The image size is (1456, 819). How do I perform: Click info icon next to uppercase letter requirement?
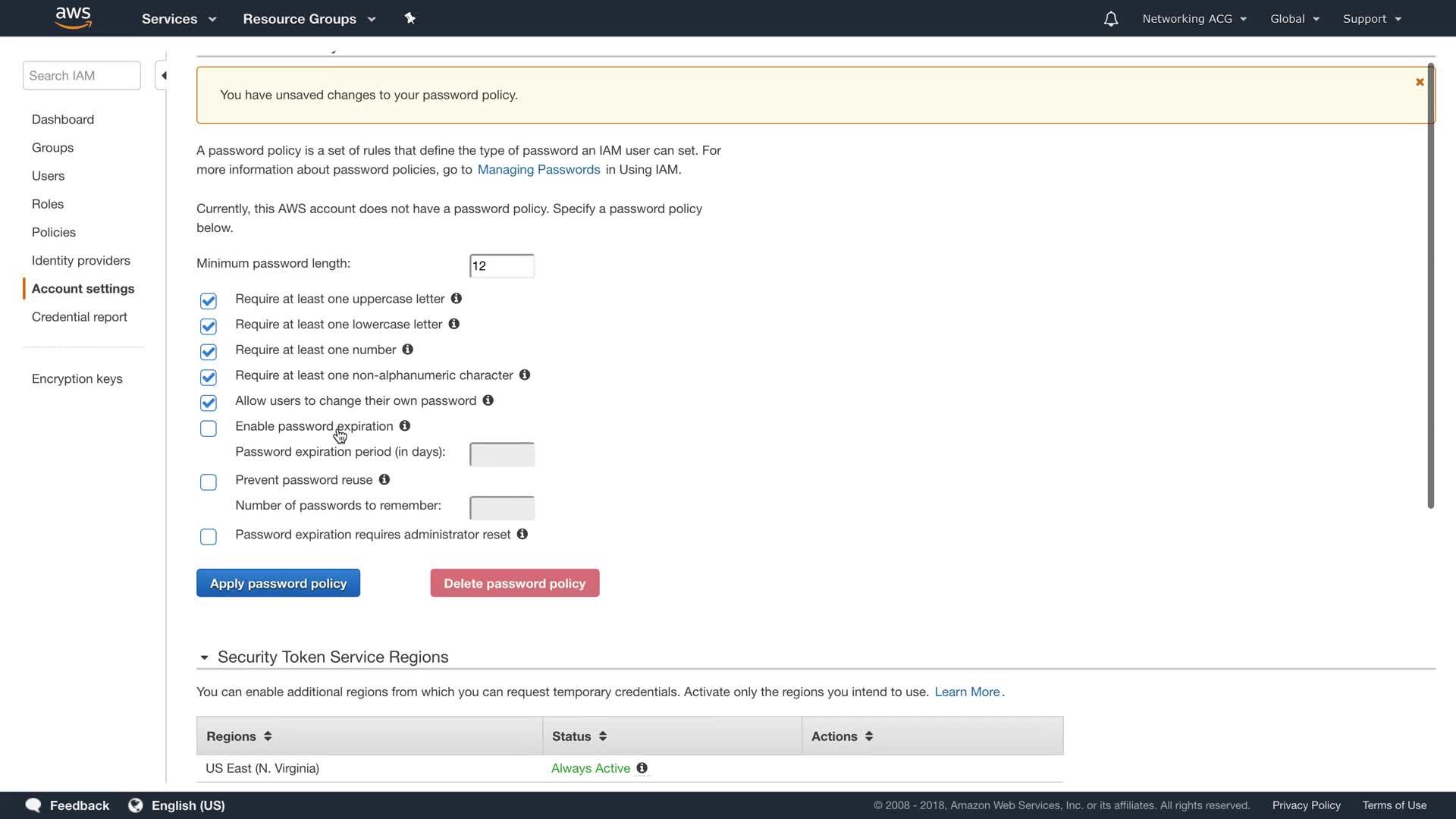(457, 299)
